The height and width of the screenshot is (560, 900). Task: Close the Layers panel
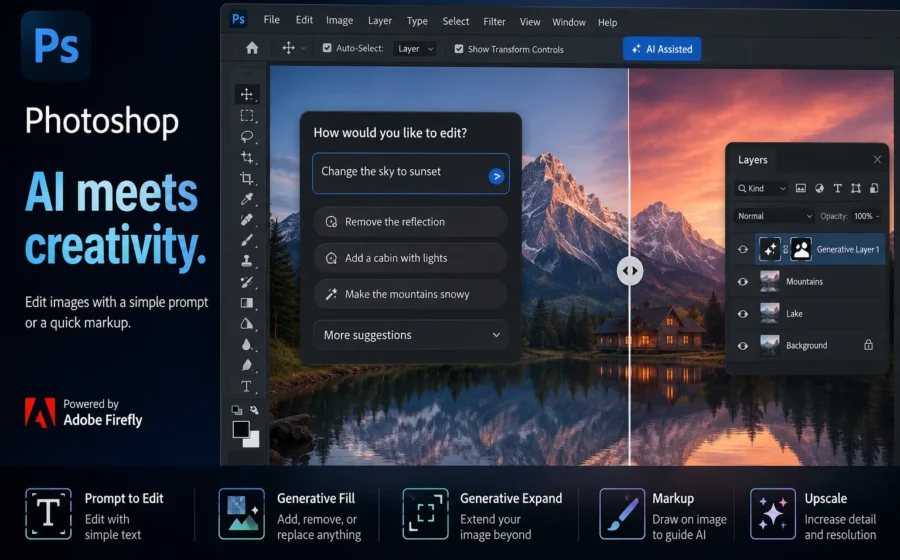pyautogui.click(x=877, y=160)
